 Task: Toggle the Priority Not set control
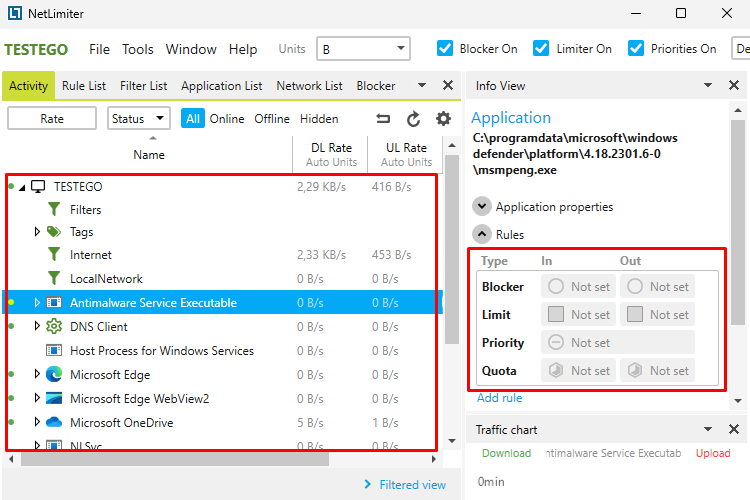pos(618,343)
